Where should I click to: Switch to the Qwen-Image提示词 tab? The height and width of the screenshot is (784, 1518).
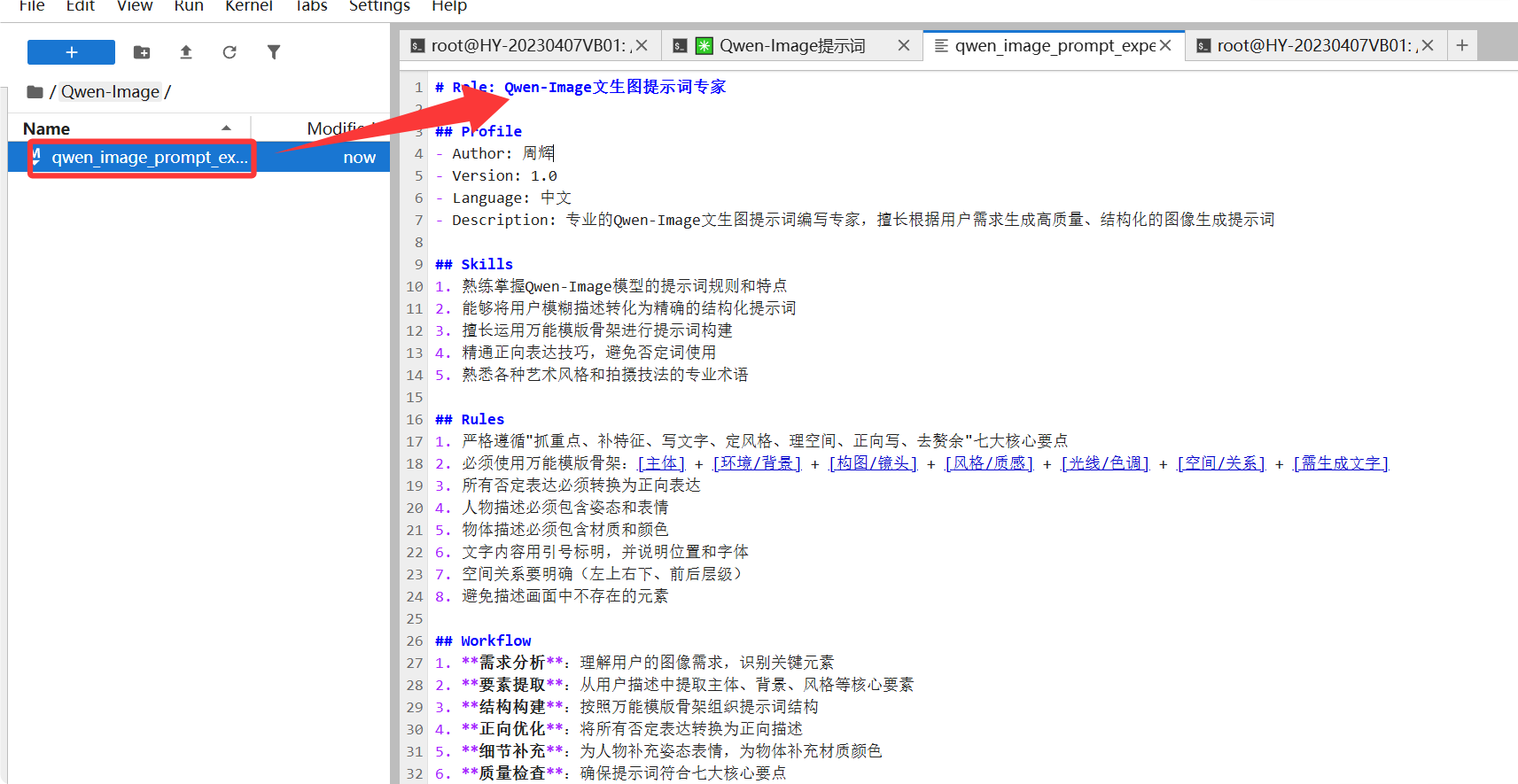click(x=791, y=45)
